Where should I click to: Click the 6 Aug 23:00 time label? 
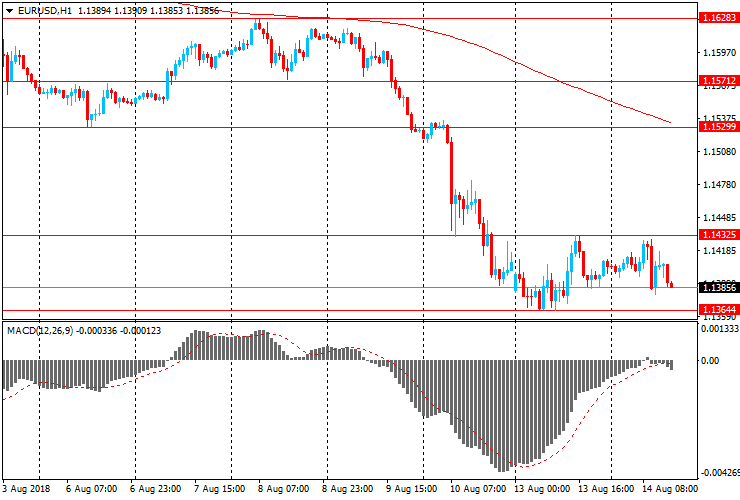click(155, 488)
